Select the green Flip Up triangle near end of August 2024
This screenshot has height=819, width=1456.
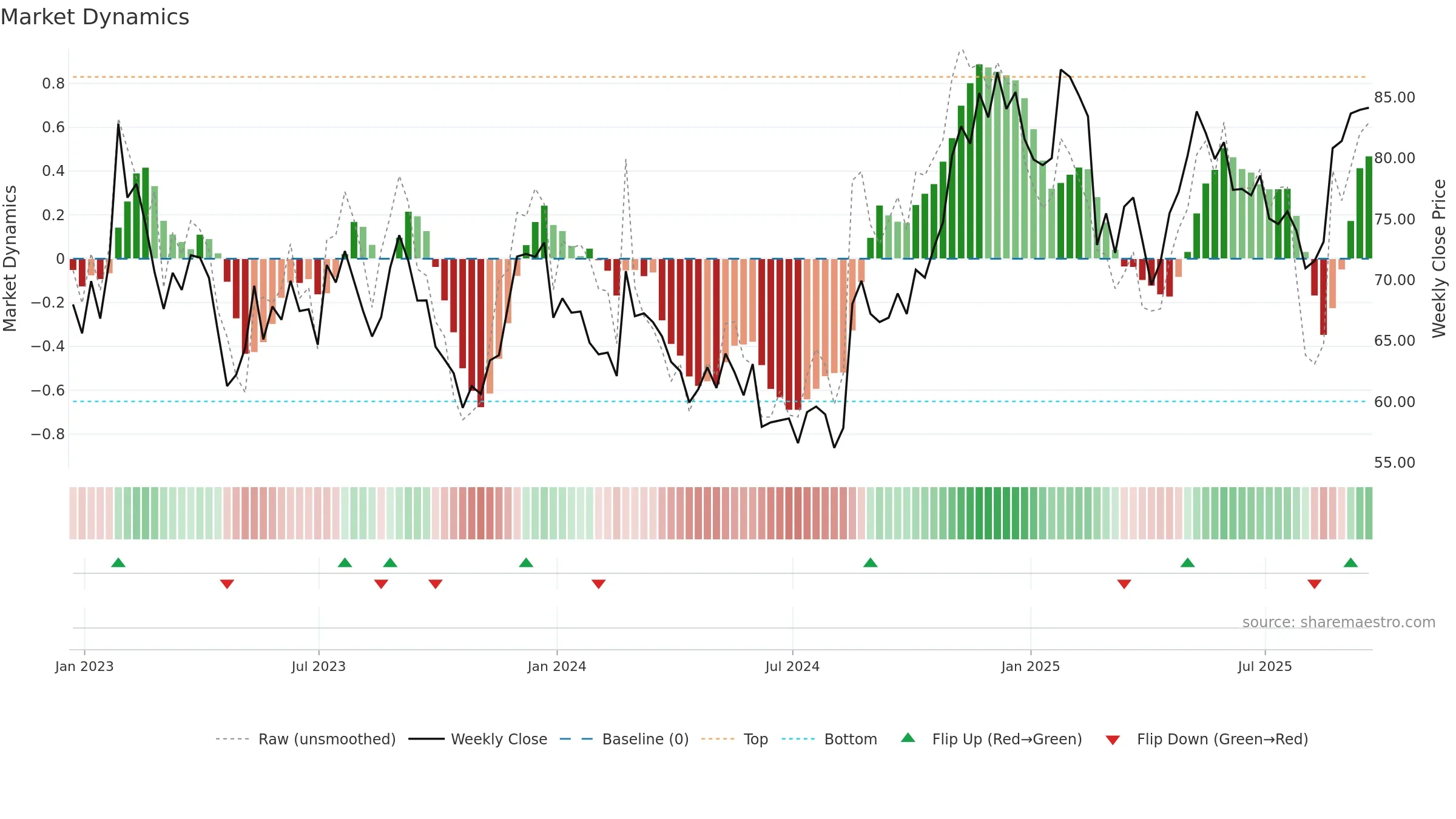[x=870, y=562]
